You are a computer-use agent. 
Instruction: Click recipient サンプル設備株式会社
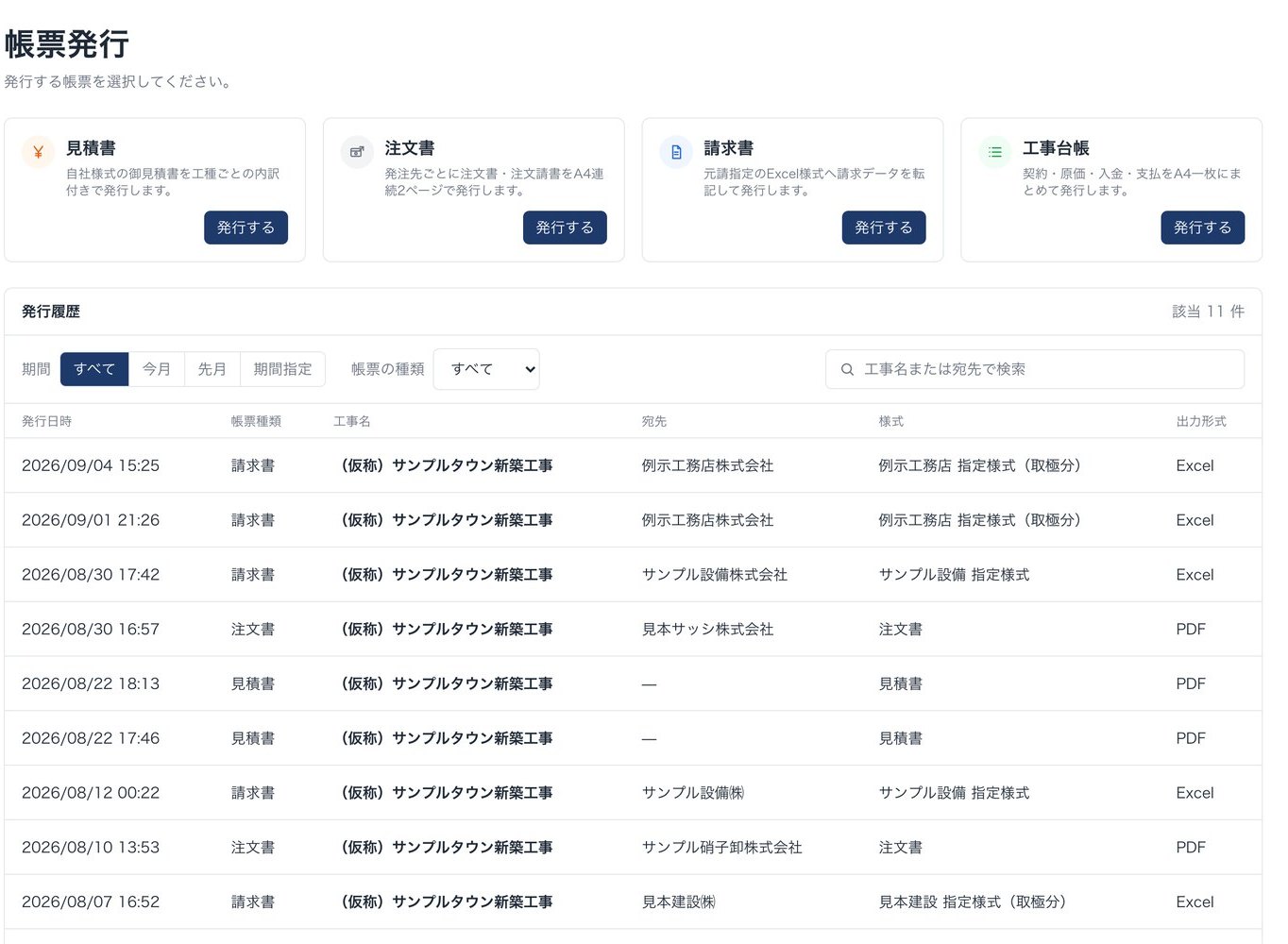tap(715, 575)
